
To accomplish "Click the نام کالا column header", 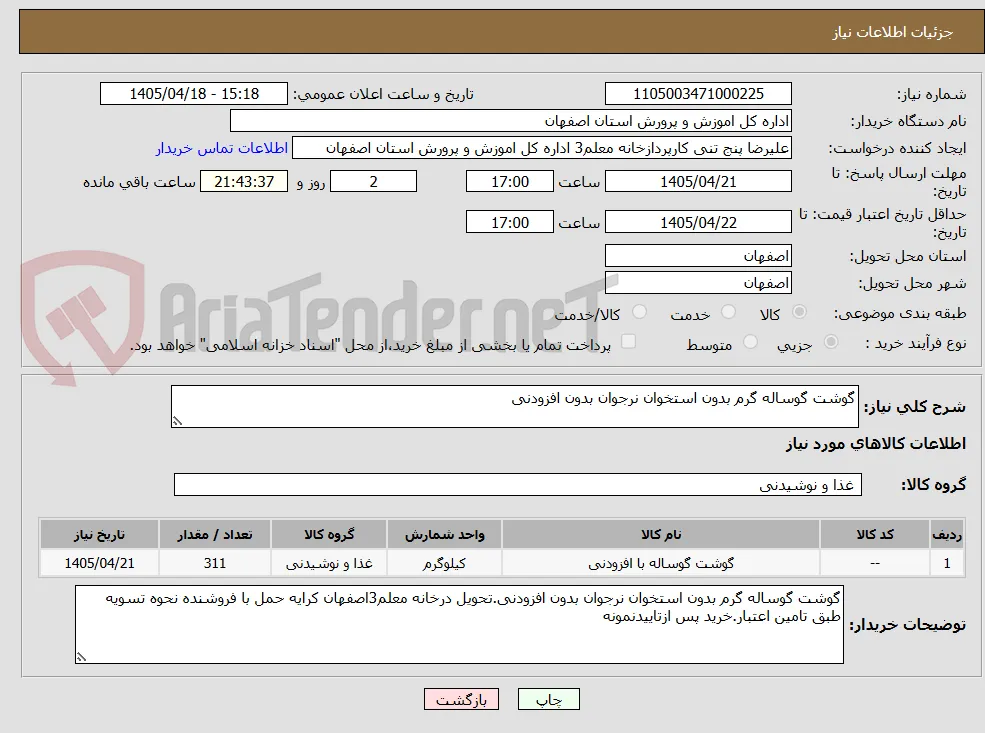I will pos(661,535).
